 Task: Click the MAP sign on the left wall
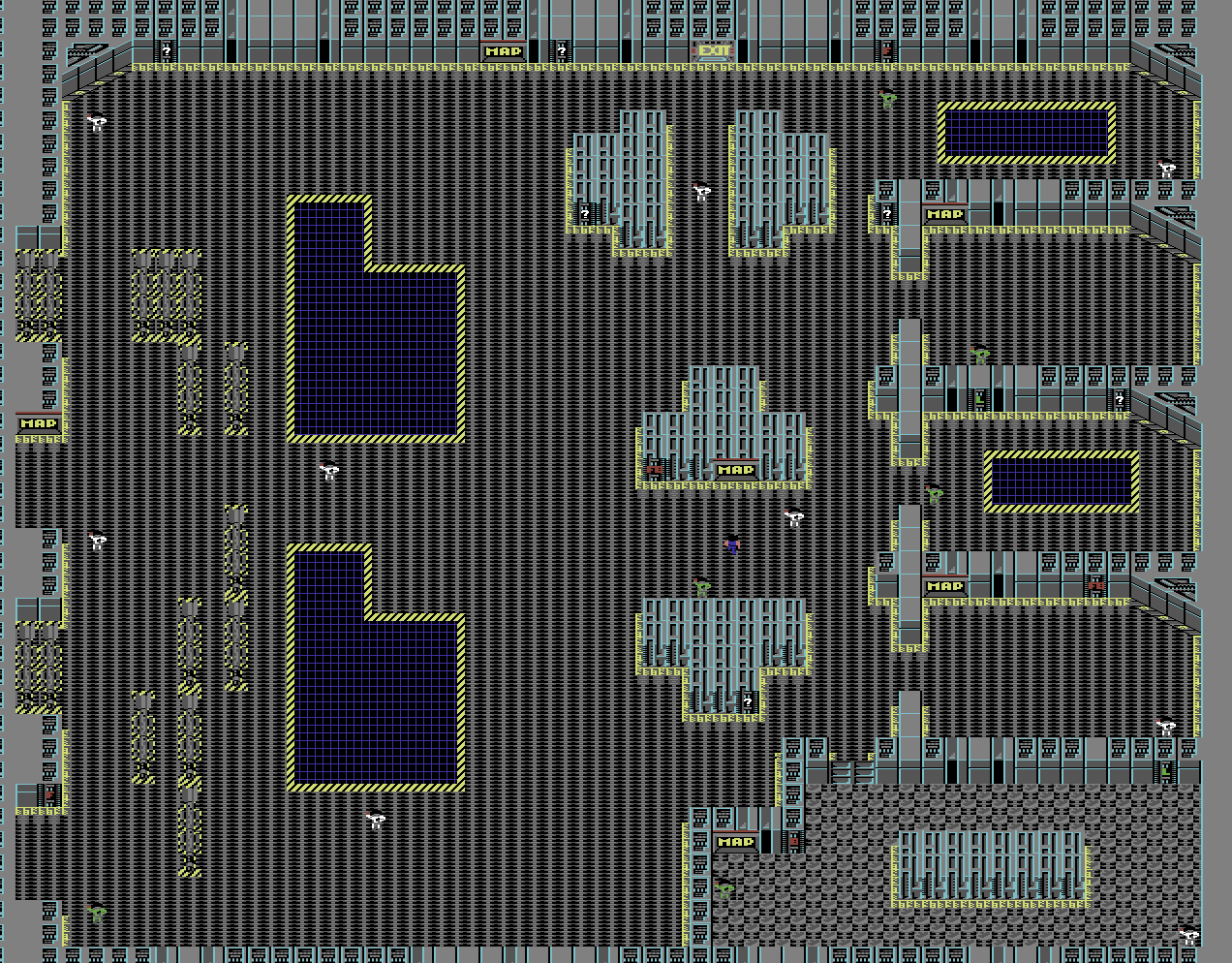39,423
